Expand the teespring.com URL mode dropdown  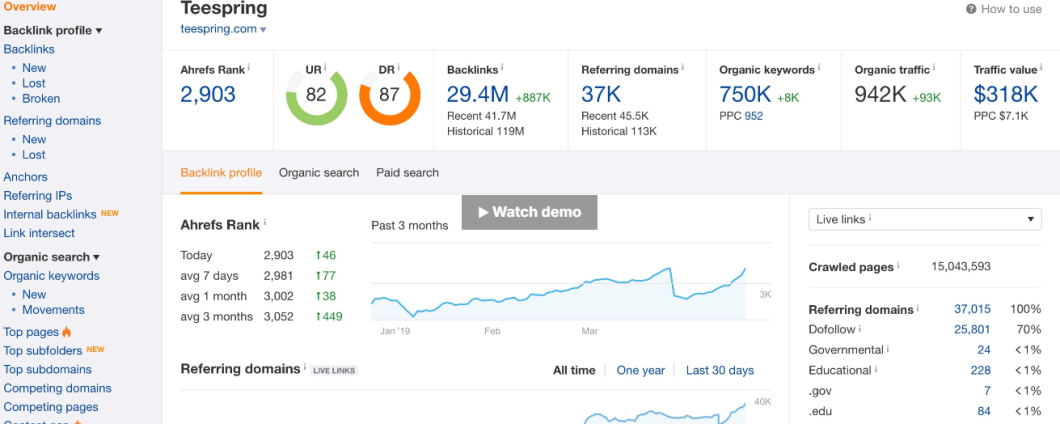point(263,30)
